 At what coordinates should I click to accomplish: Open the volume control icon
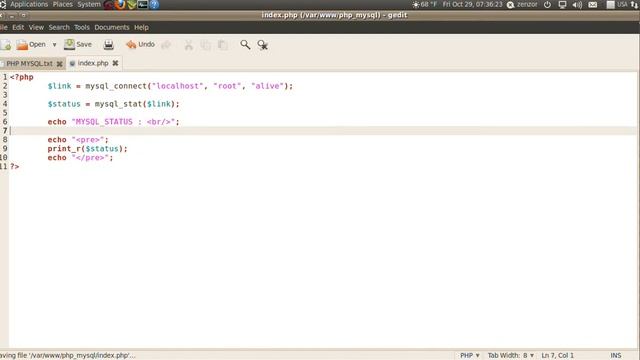(577, 4)
